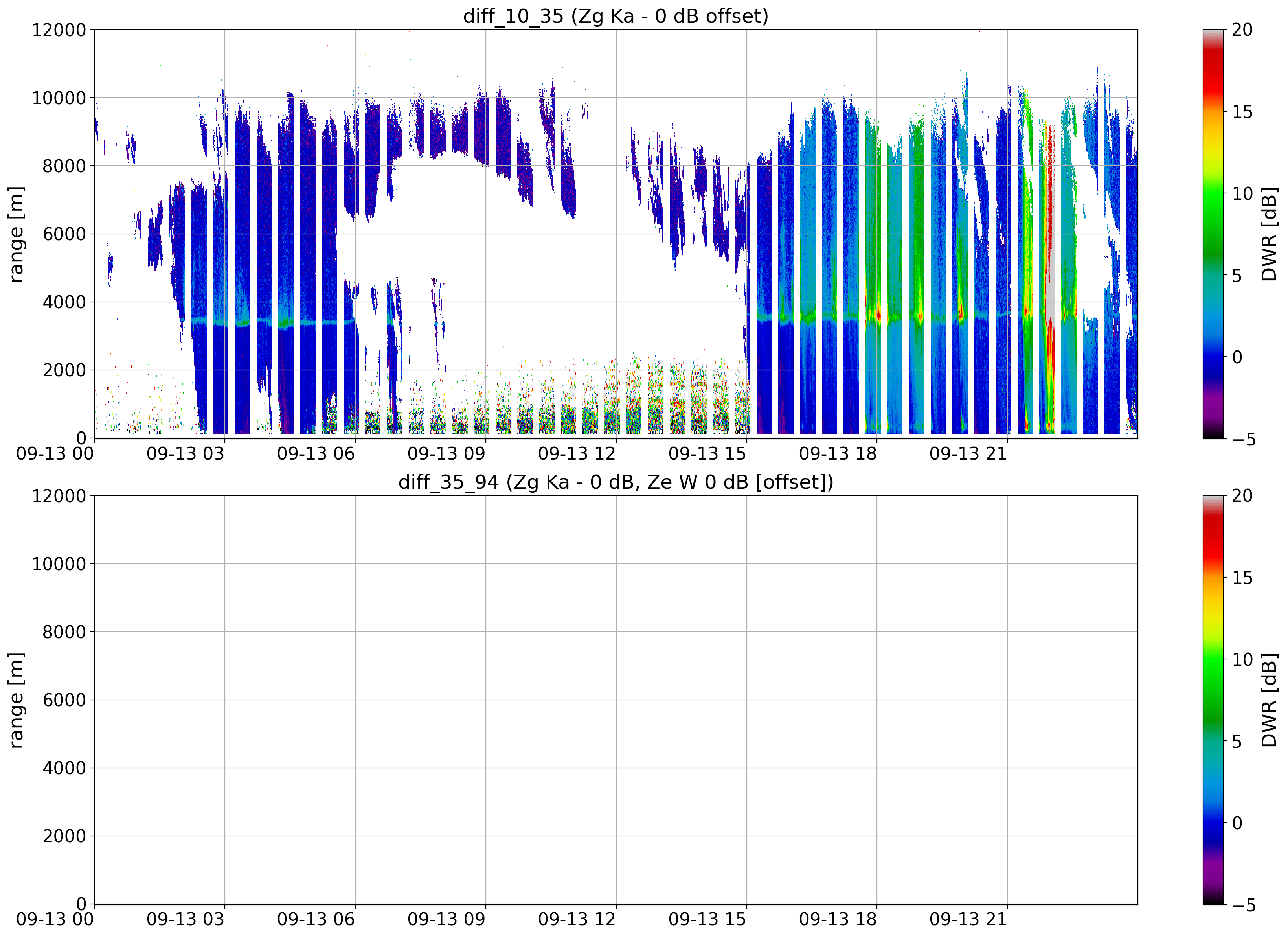
Task: Click the bottom plot's '09-13 21' x-axis label
Action: tap(968, 919)
